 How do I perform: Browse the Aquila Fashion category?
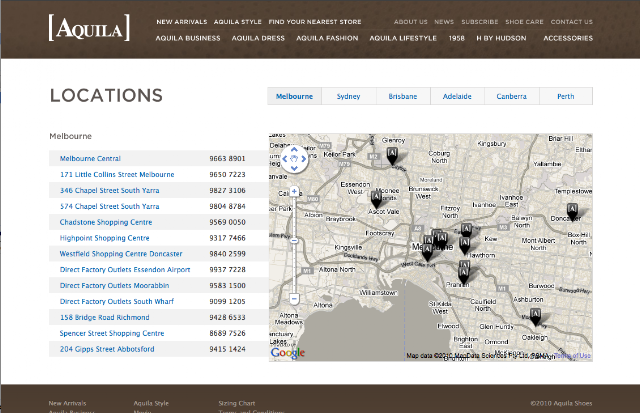click(327, 38)
